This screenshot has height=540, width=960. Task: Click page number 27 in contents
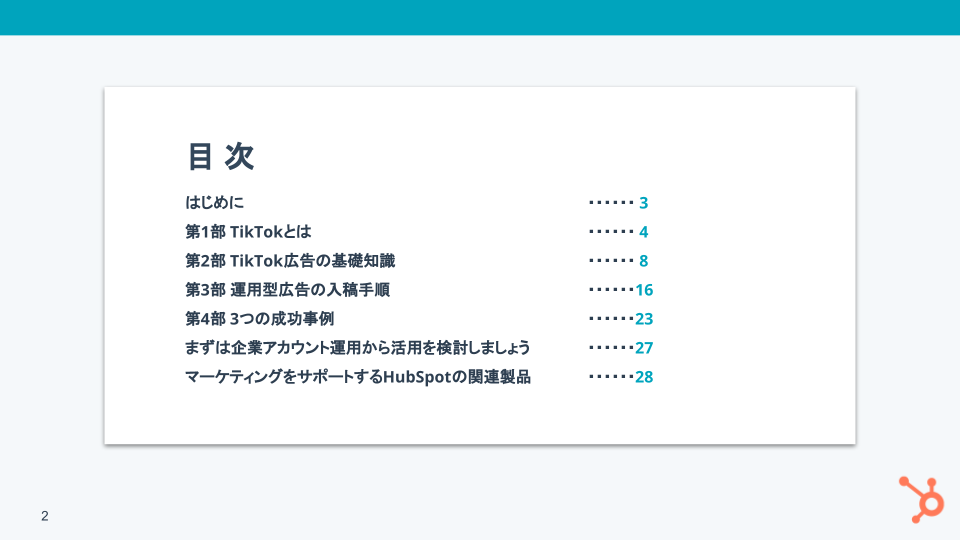(644, 348)
